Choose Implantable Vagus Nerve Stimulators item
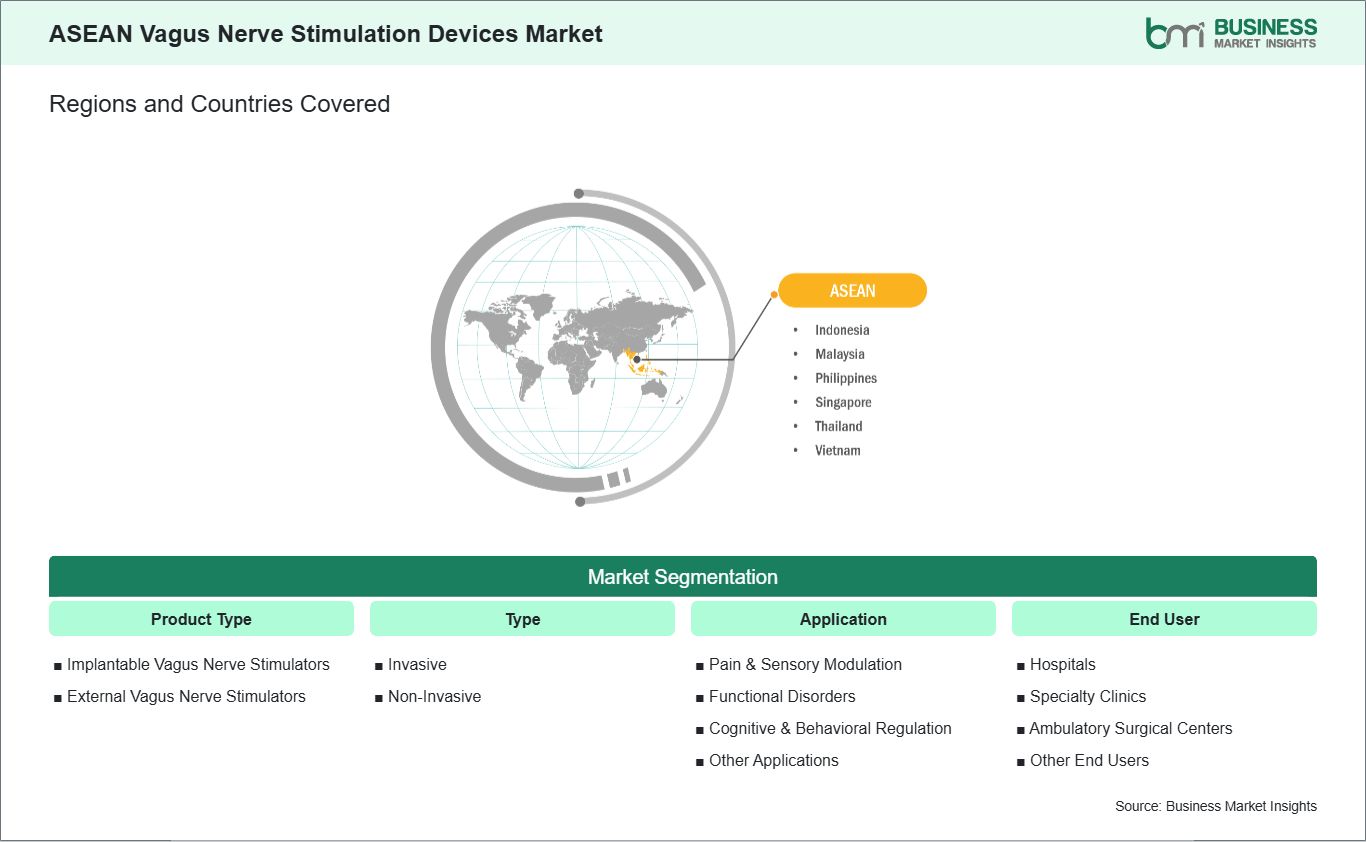Viewport: 1366px width, 842px height. coord(198,664)
